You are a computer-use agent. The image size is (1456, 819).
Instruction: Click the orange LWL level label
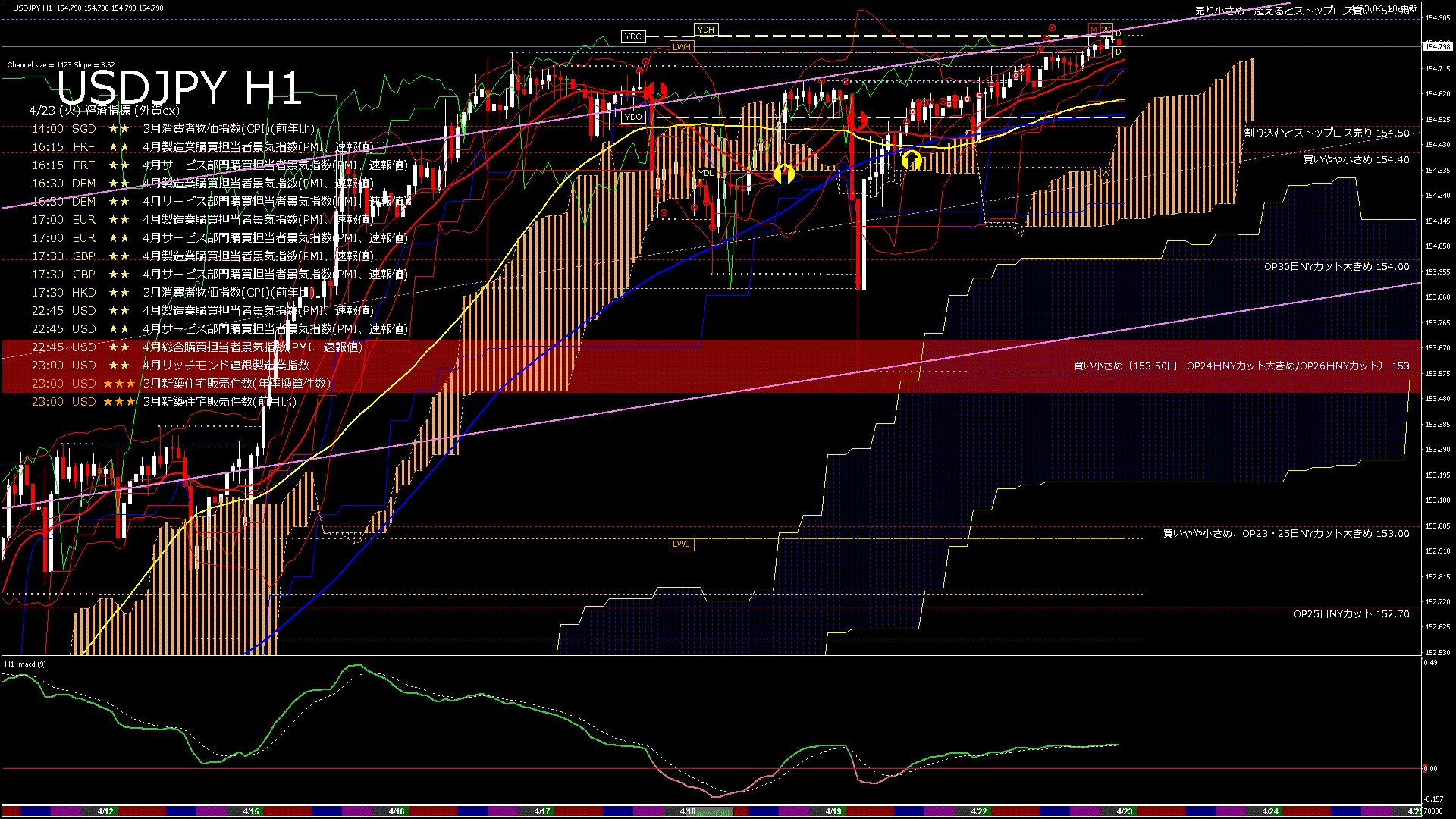tap(681, 544)
